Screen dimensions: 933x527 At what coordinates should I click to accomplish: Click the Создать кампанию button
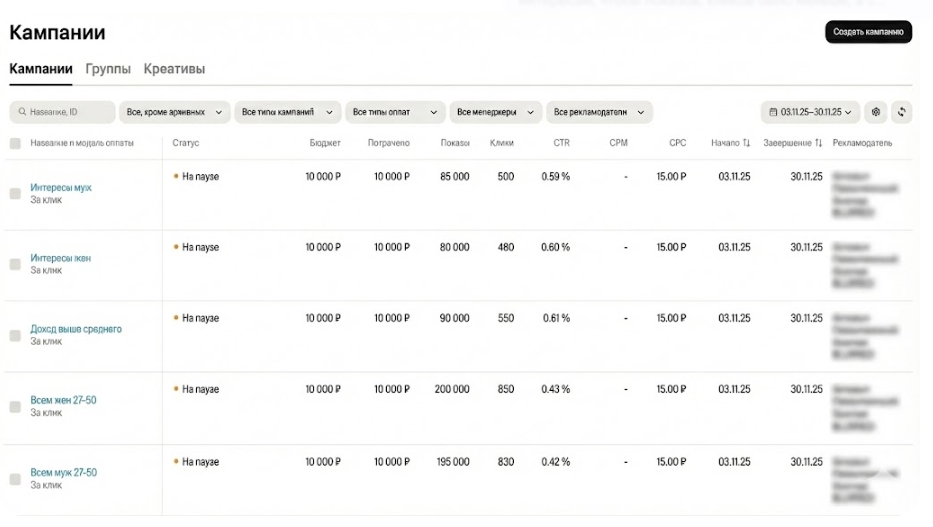(x=868, y=32)
